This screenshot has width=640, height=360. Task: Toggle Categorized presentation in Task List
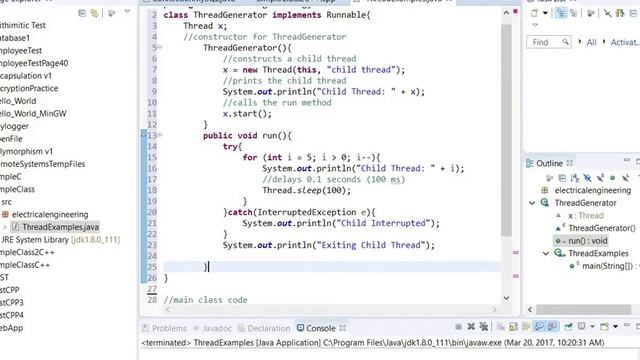click(561, 13)
